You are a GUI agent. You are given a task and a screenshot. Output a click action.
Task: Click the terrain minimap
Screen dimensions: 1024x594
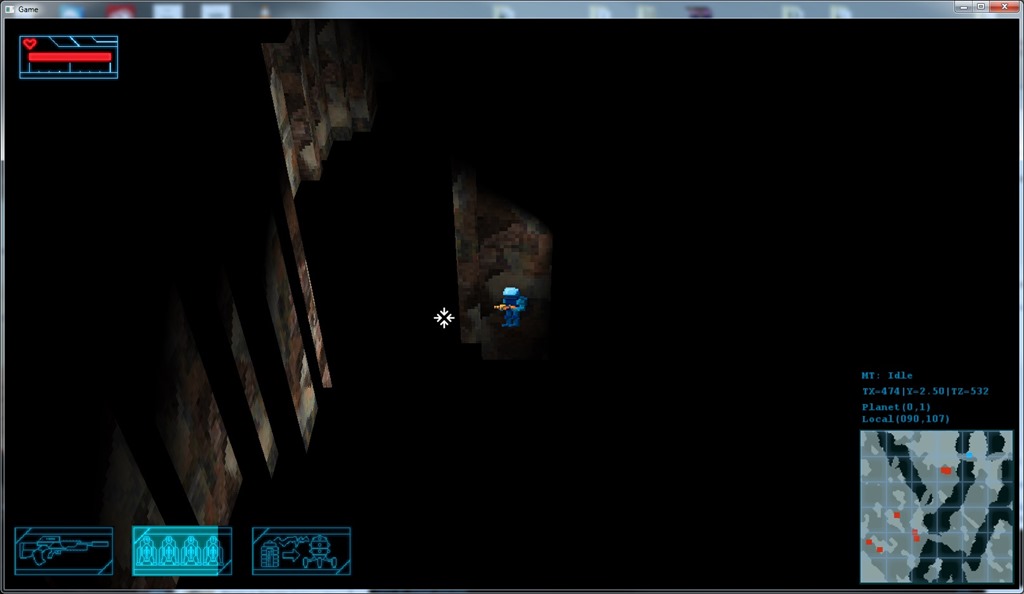coord(936,507)
